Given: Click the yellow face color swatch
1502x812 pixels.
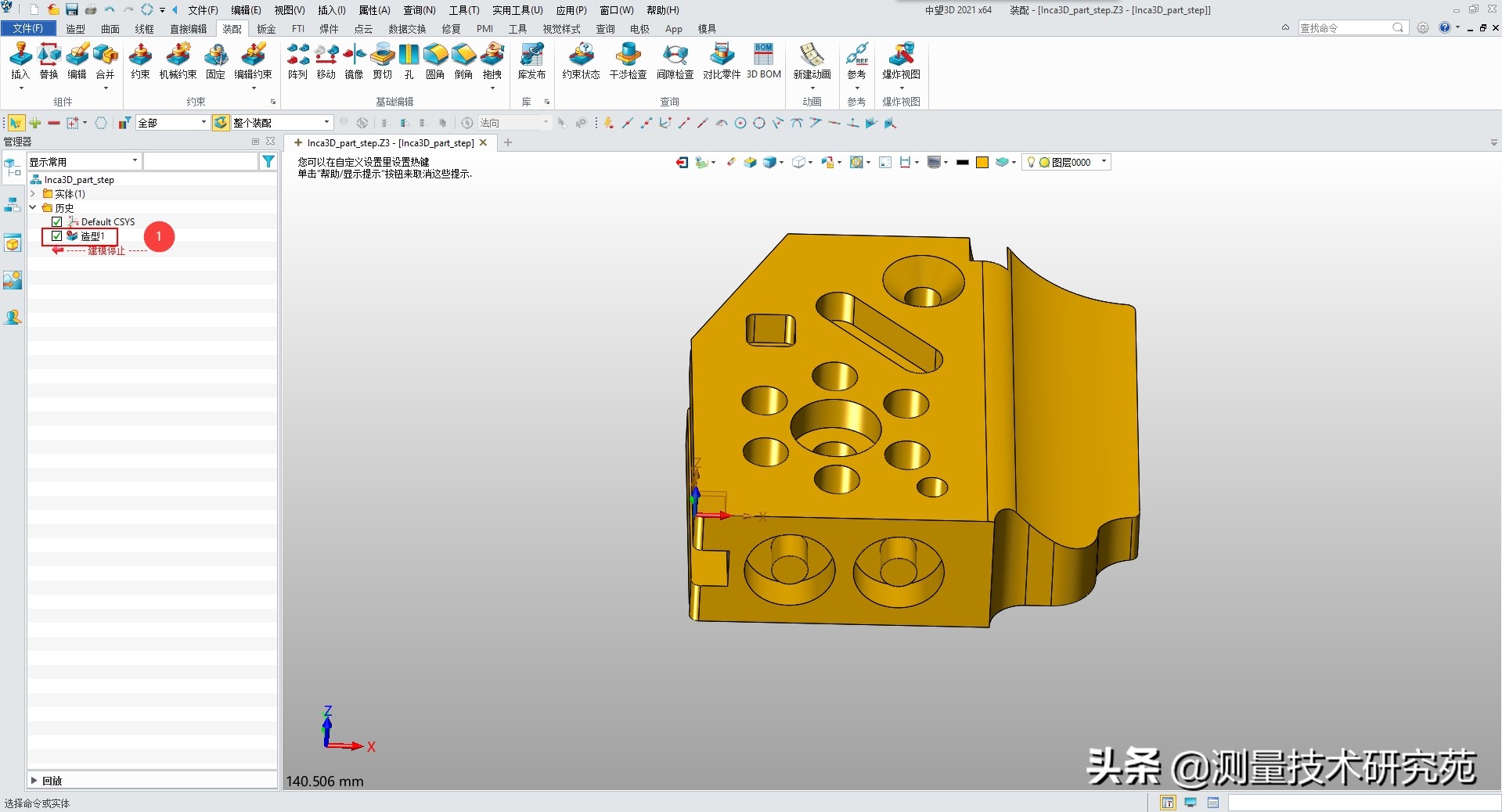Looking at the screenshot, I should [x=982, y=162].
